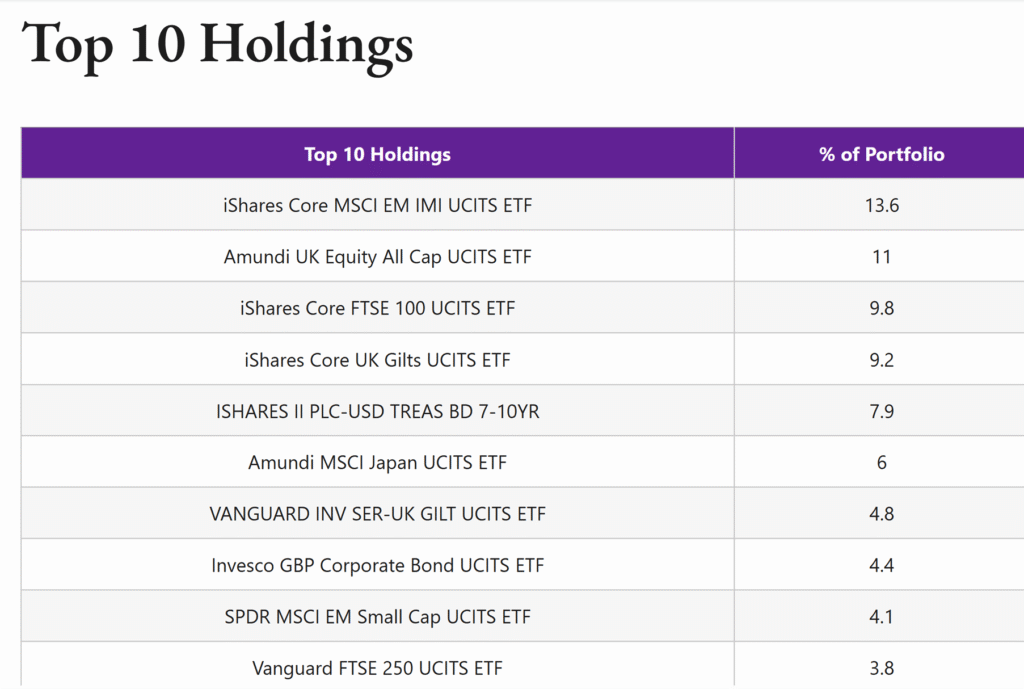Viewport: 1024px width, 689px height.
Task: Click Amundi MSCI Japan UCITS ETF
Action: 377,463
